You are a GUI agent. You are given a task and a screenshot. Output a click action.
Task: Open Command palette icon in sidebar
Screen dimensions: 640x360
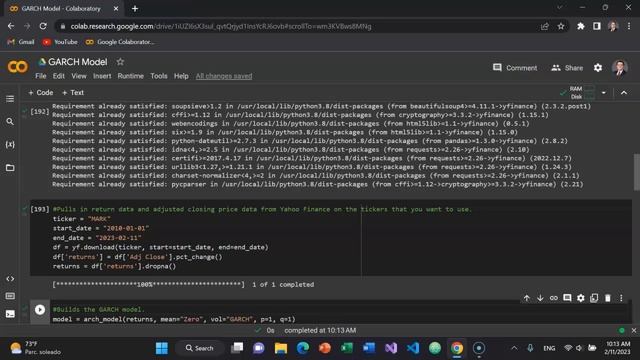[x=10, y=296]
